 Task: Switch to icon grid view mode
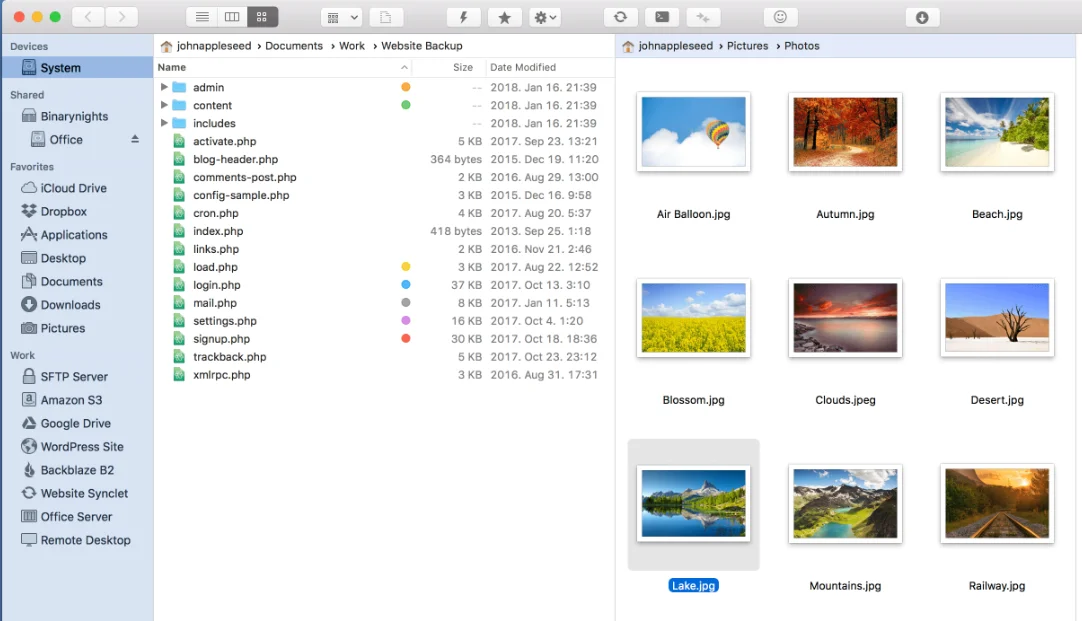pyautogui.click(x=262, y=17)
